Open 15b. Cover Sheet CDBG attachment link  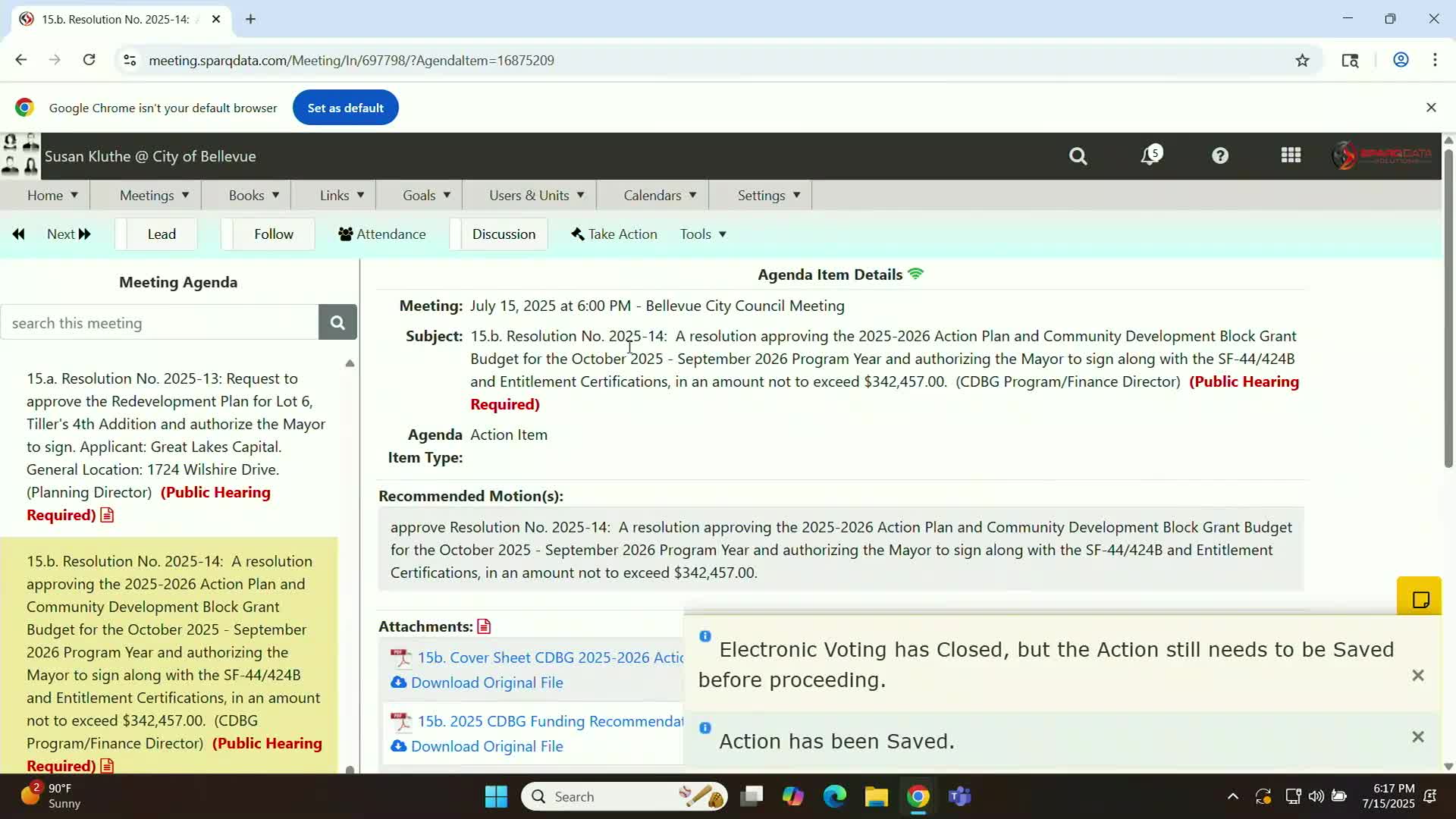click(550, 658)
